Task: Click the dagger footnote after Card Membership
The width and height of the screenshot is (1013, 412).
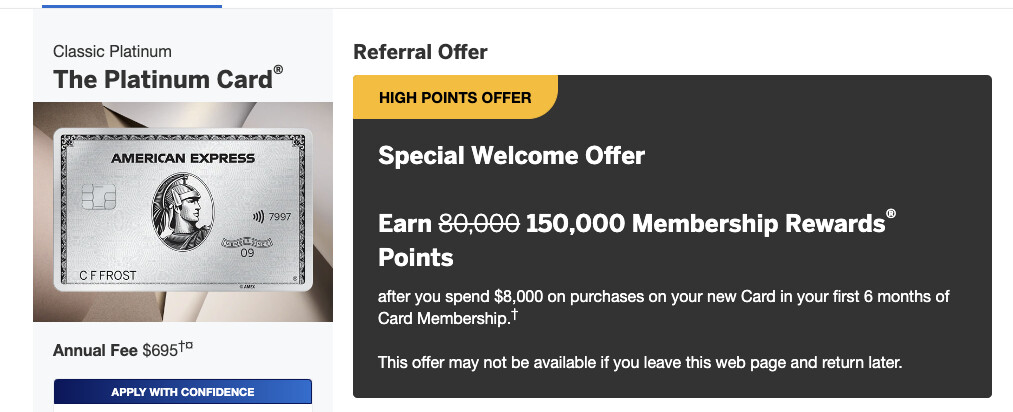Action: [514, 315]
